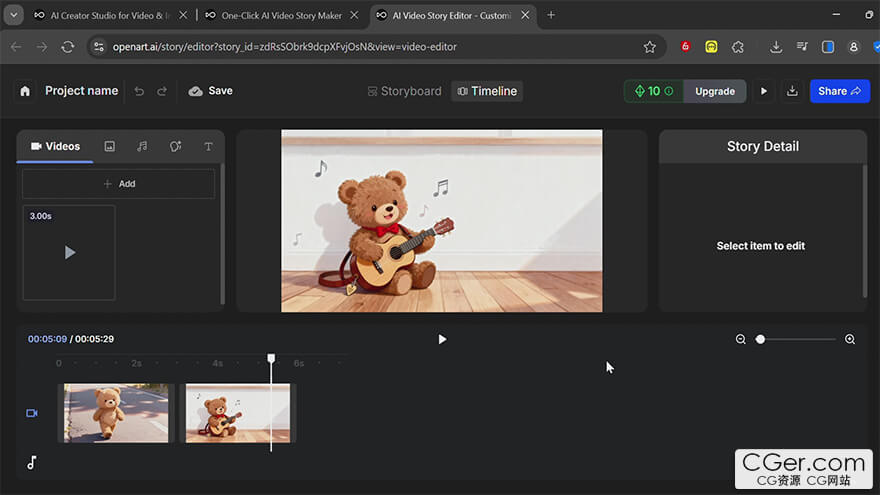Share the project

tap(840, 91)
